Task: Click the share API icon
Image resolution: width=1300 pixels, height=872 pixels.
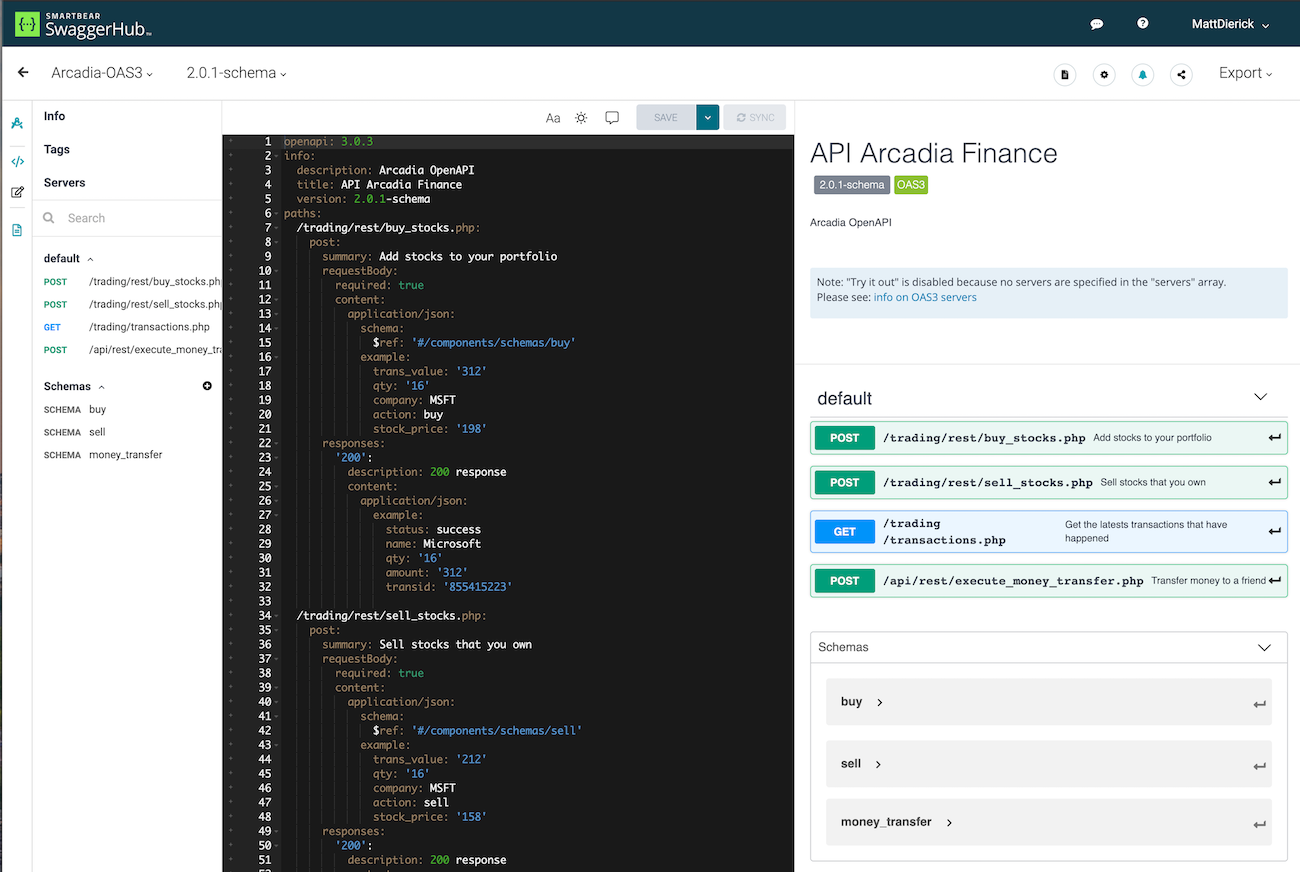Action: pos(1181,74)
